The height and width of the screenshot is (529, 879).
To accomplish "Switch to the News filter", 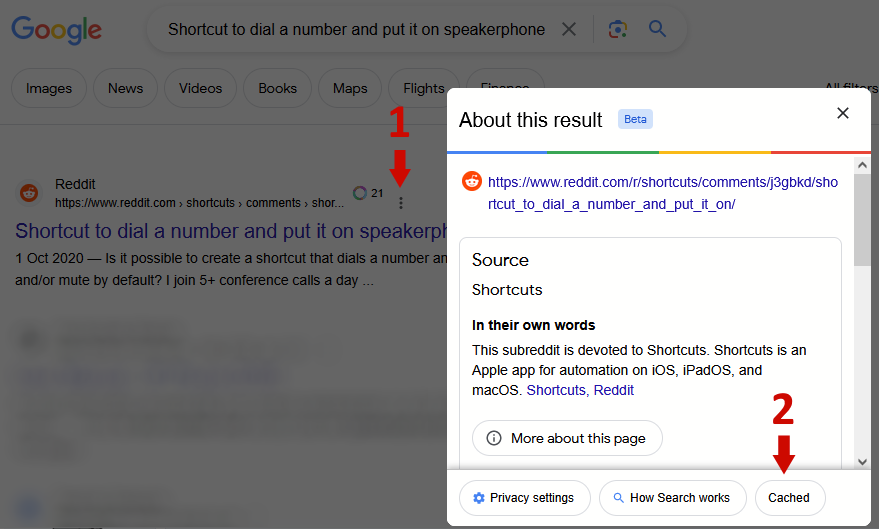I will coord(126,88).
